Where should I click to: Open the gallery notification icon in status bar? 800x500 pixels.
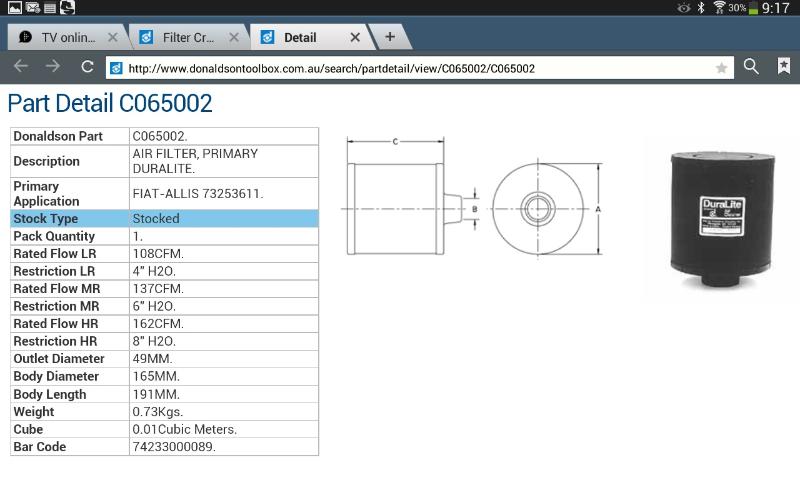[x=14, y=7]
